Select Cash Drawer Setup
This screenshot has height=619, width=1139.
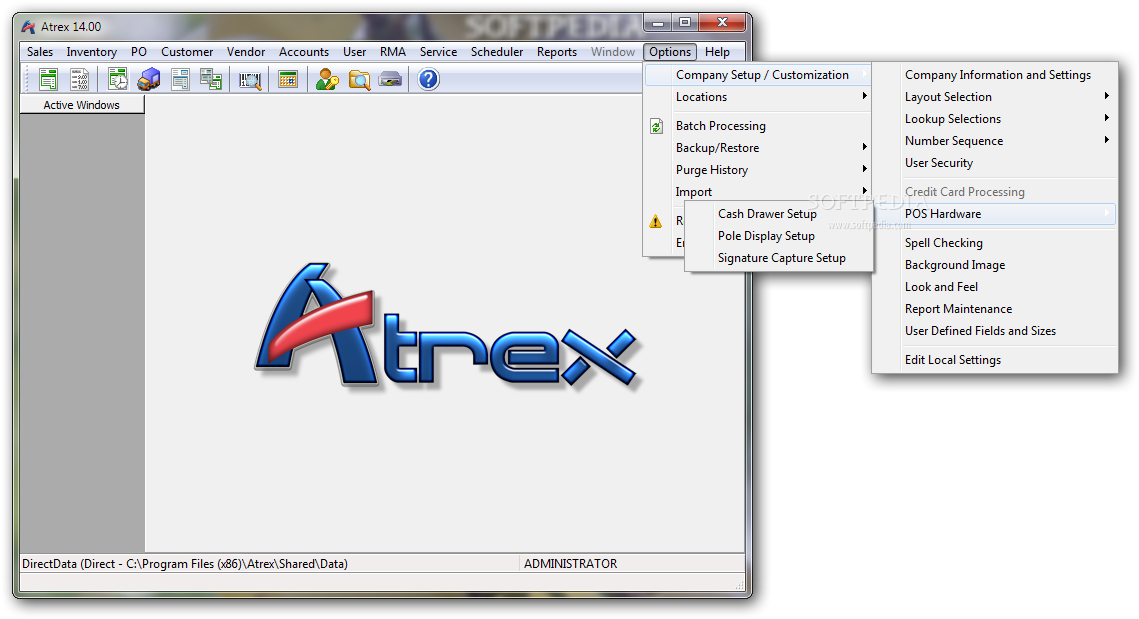pyautogui.click(x=779, y=214)
